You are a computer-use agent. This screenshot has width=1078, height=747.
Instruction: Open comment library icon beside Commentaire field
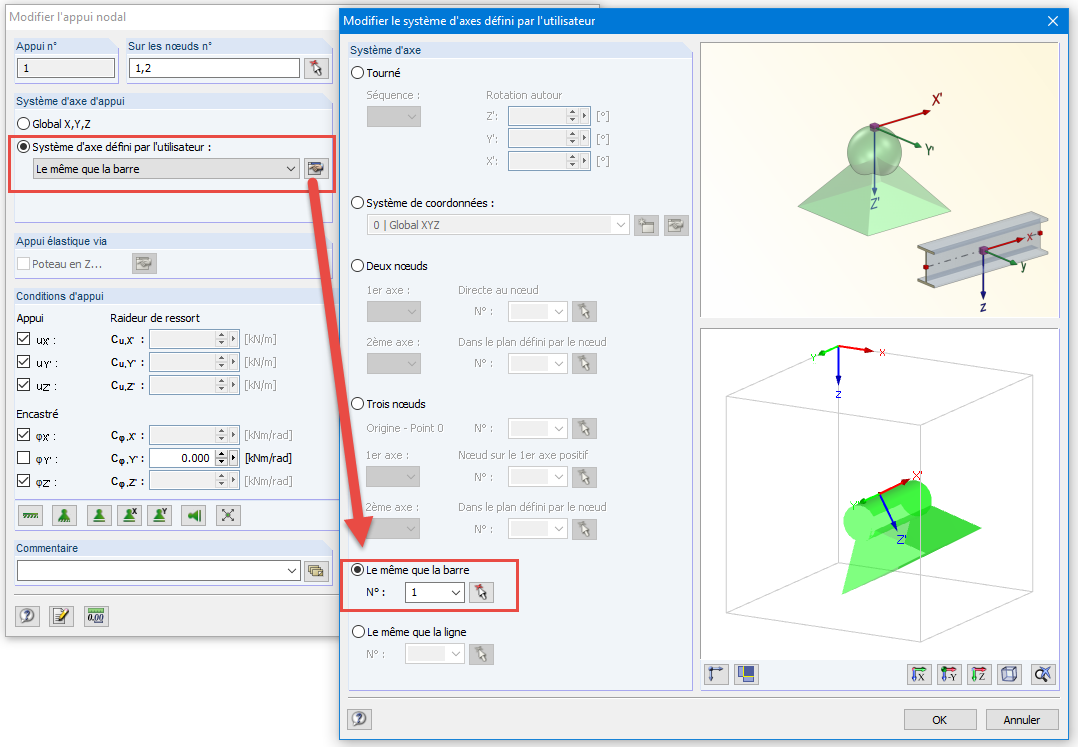click(x=316, y=570)
